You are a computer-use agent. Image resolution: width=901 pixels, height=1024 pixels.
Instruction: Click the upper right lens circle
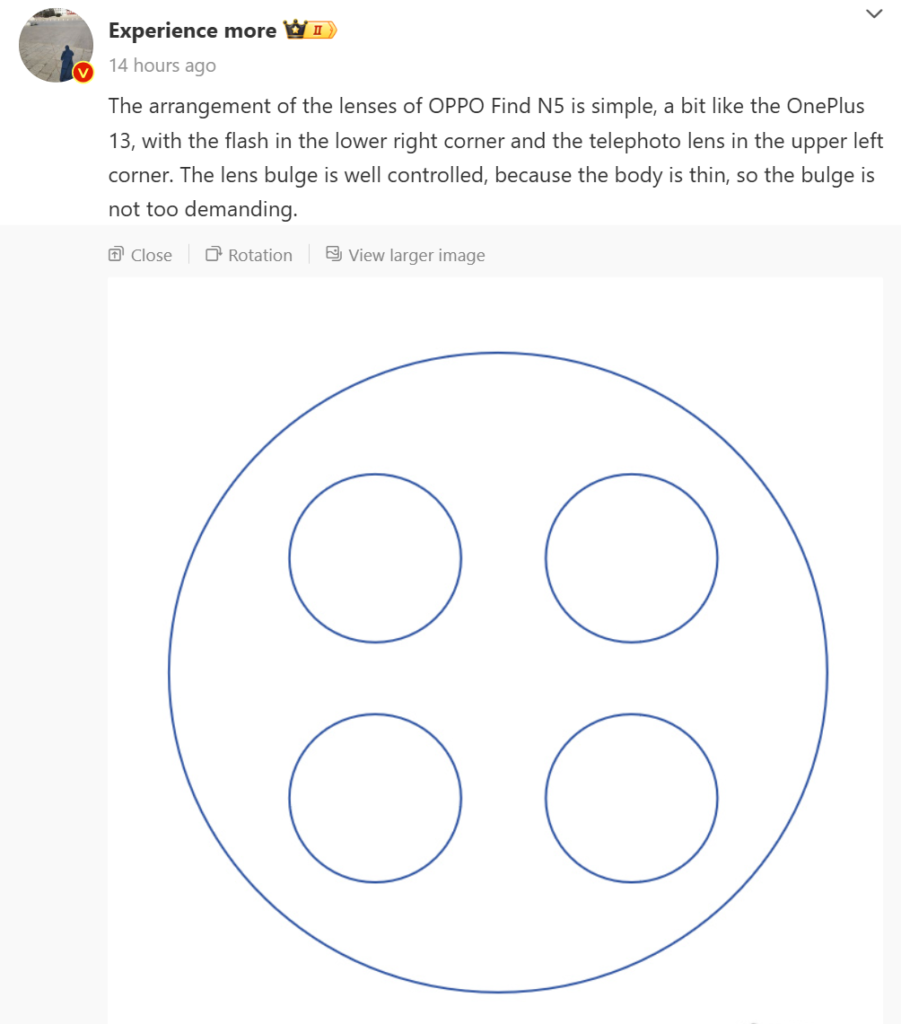coord(631,558)
